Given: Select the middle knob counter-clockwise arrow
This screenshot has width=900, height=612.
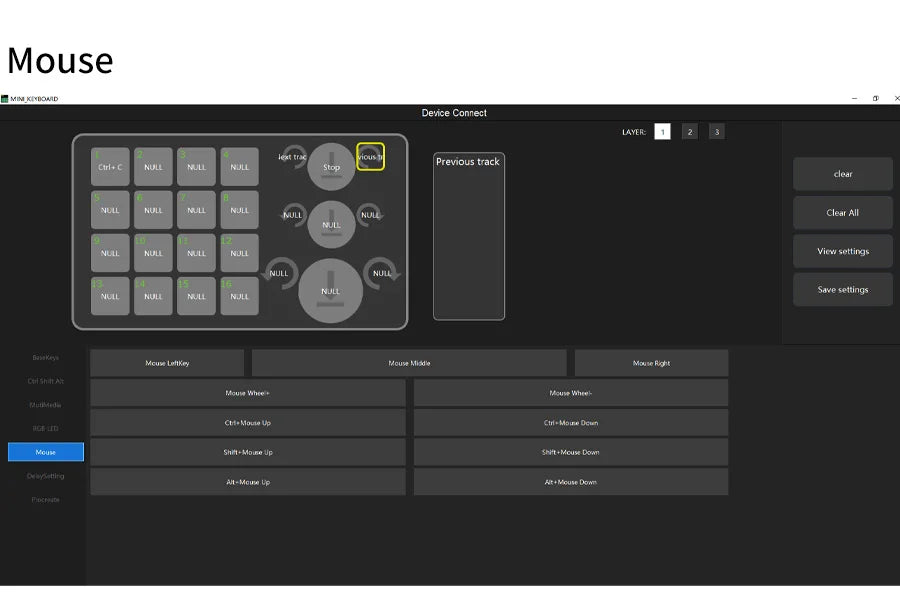Looking at the screenshot, I should (293, 215).
